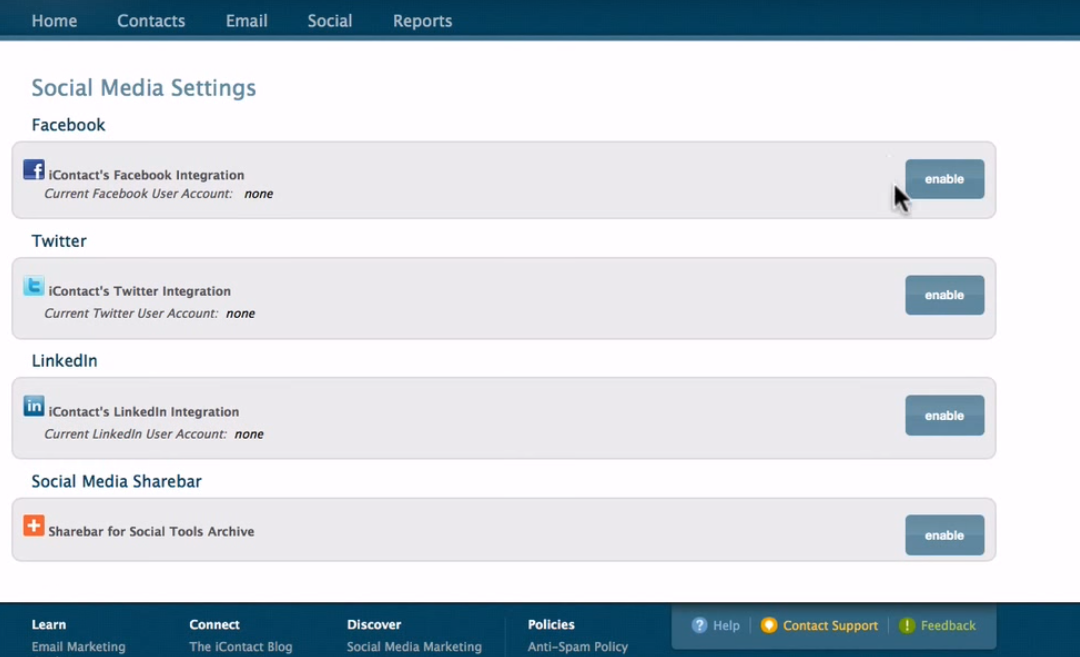The width and height of the screenshot is (1080, 657).
Task: Click the Twitter bird icon
Action: click(34, 286)
